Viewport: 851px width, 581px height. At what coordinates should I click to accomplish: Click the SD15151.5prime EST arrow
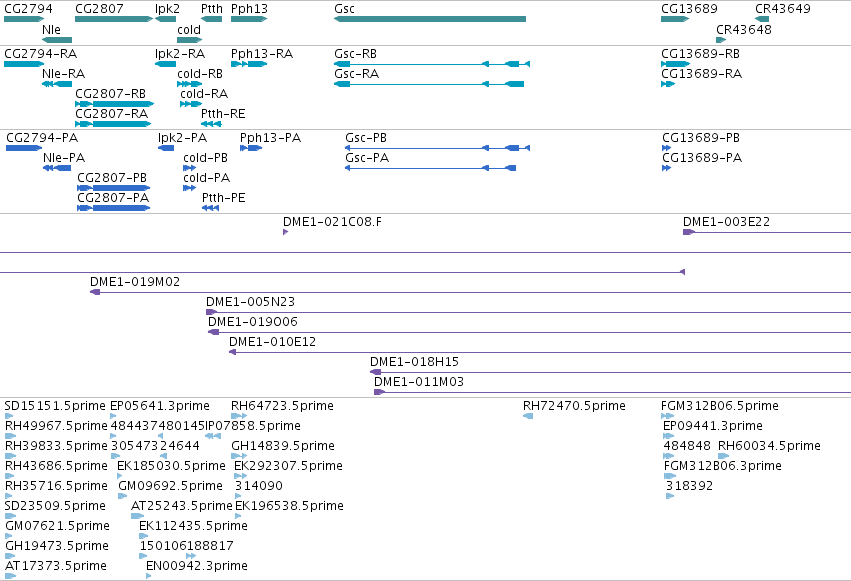[9, 416]
